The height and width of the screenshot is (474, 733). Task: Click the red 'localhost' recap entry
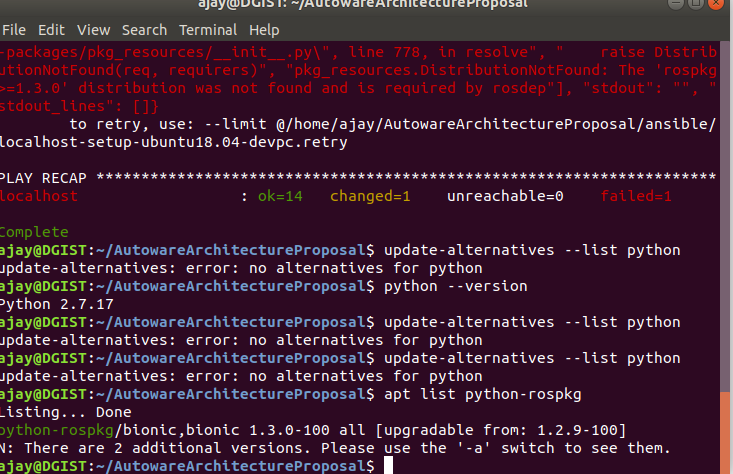tap(39, 196)
